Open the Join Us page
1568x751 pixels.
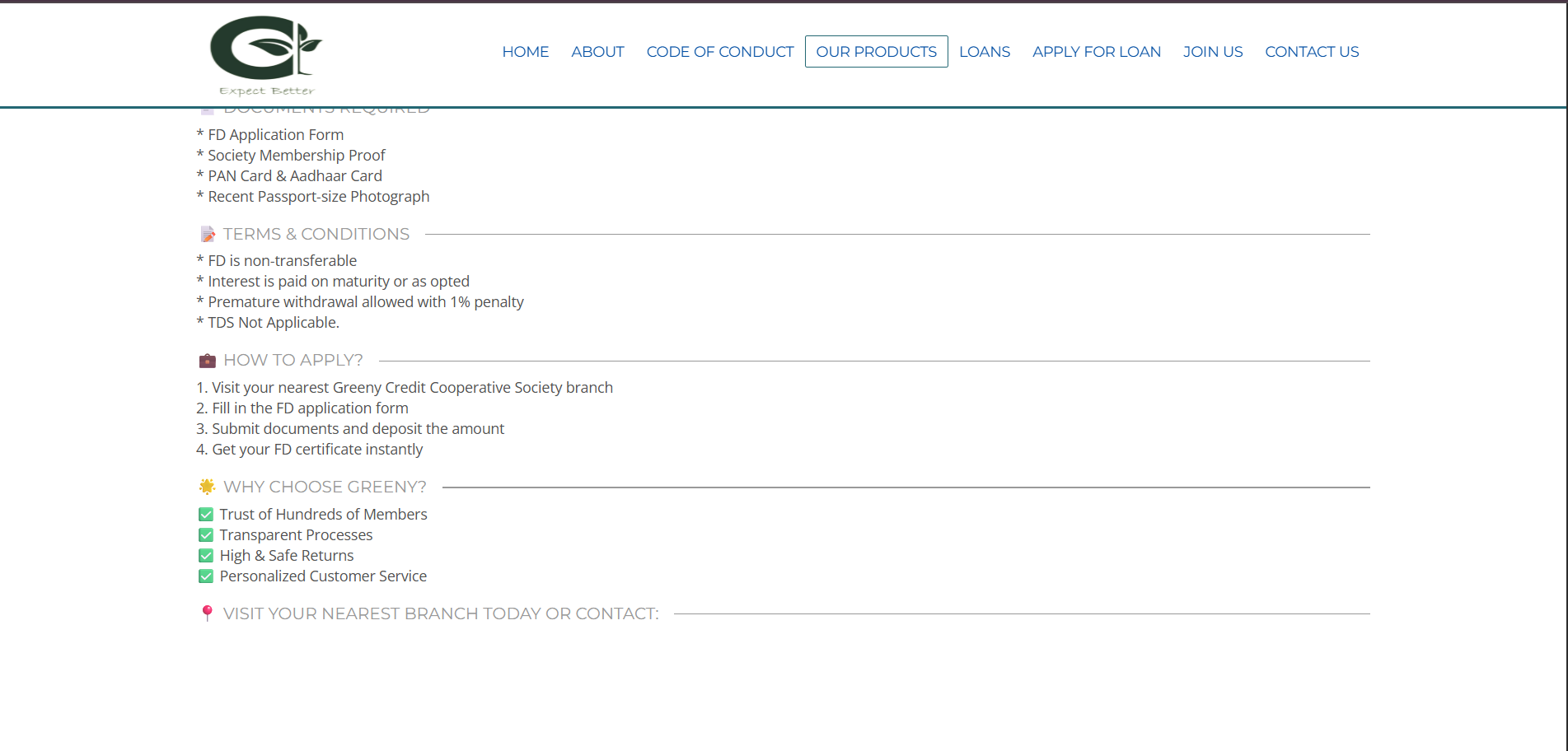point(1212,52)
